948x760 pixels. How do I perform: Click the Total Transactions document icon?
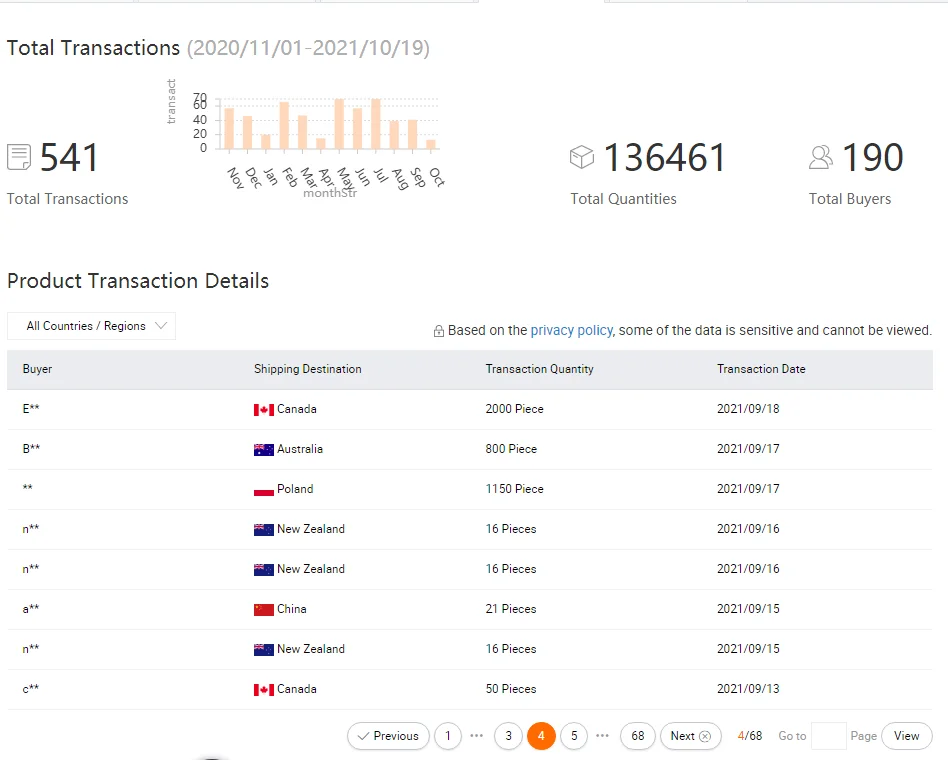(x=19, y=157)
